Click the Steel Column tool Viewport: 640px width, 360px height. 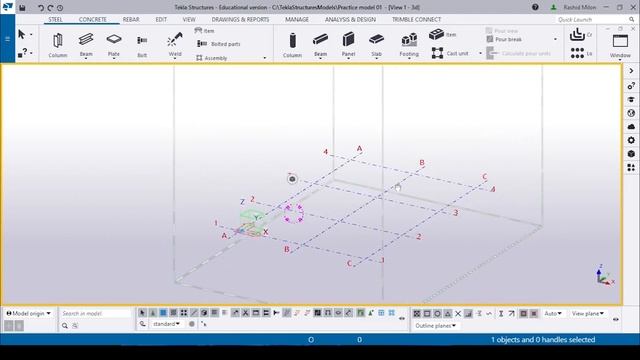58,44
